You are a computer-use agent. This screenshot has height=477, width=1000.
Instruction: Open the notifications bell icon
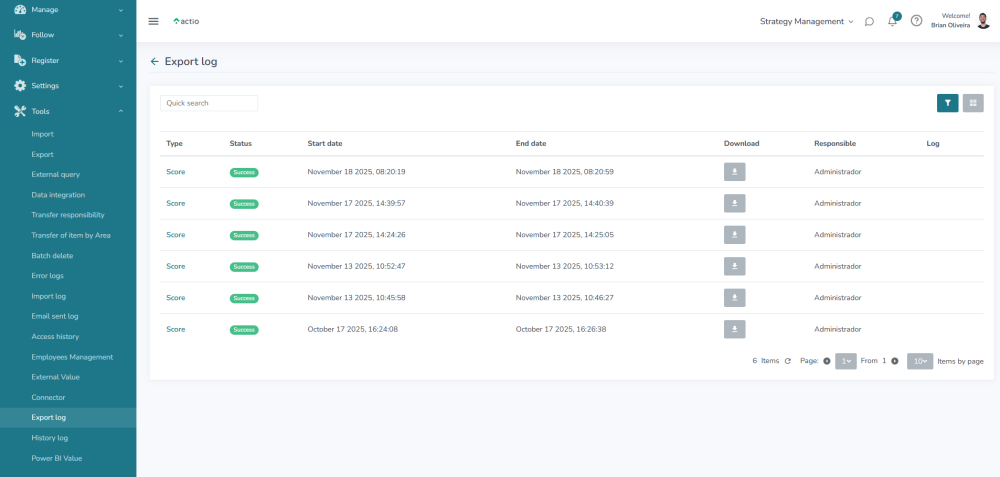(892, 21)
